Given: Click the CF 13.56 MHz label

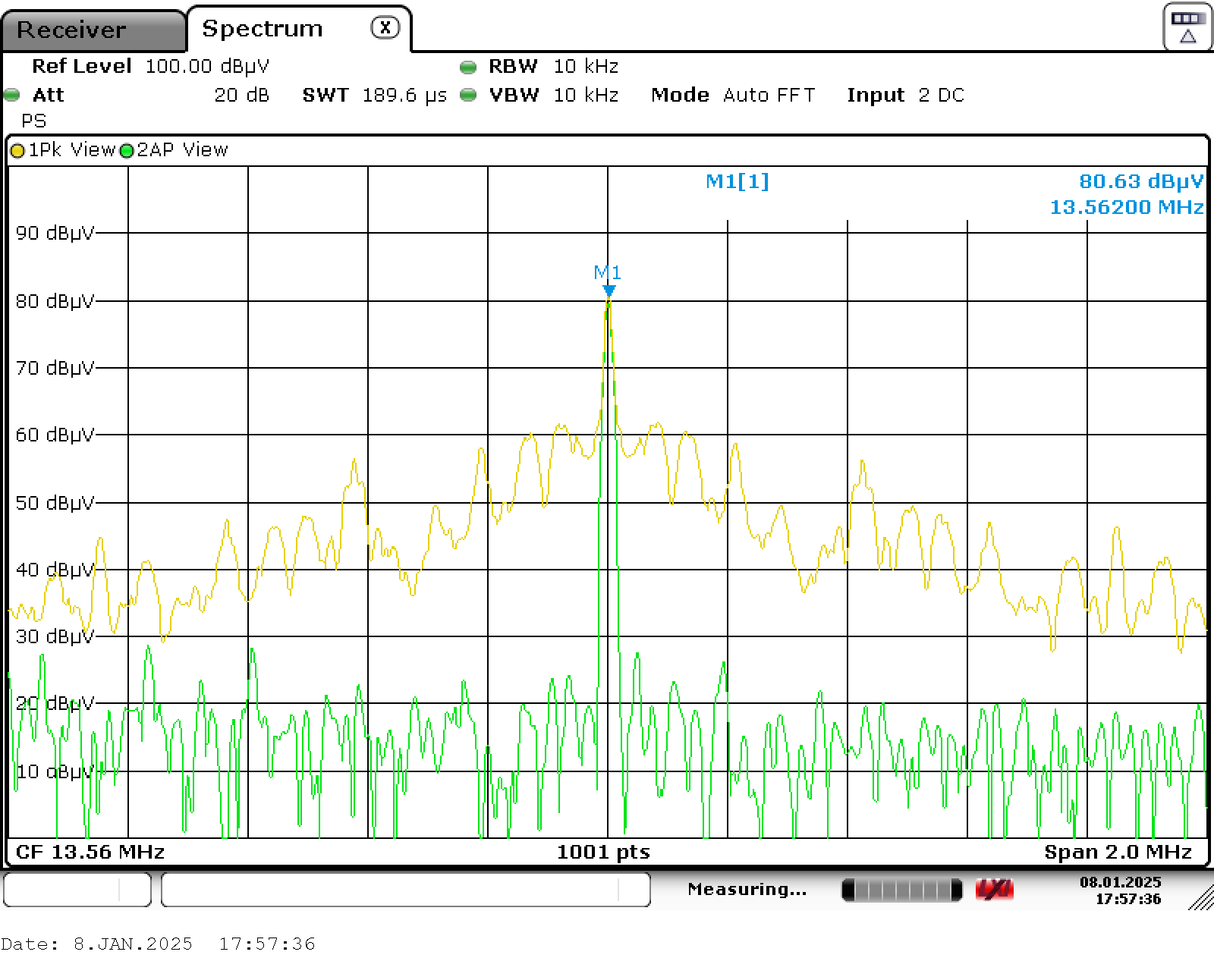Looking at the screenshot, I should point(90,852).
